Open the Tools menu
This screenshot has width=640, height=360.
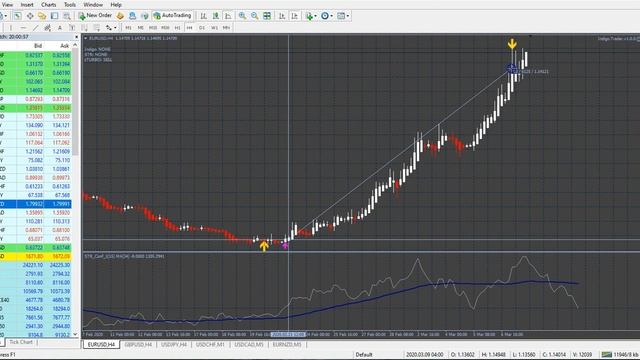(70, 4)
